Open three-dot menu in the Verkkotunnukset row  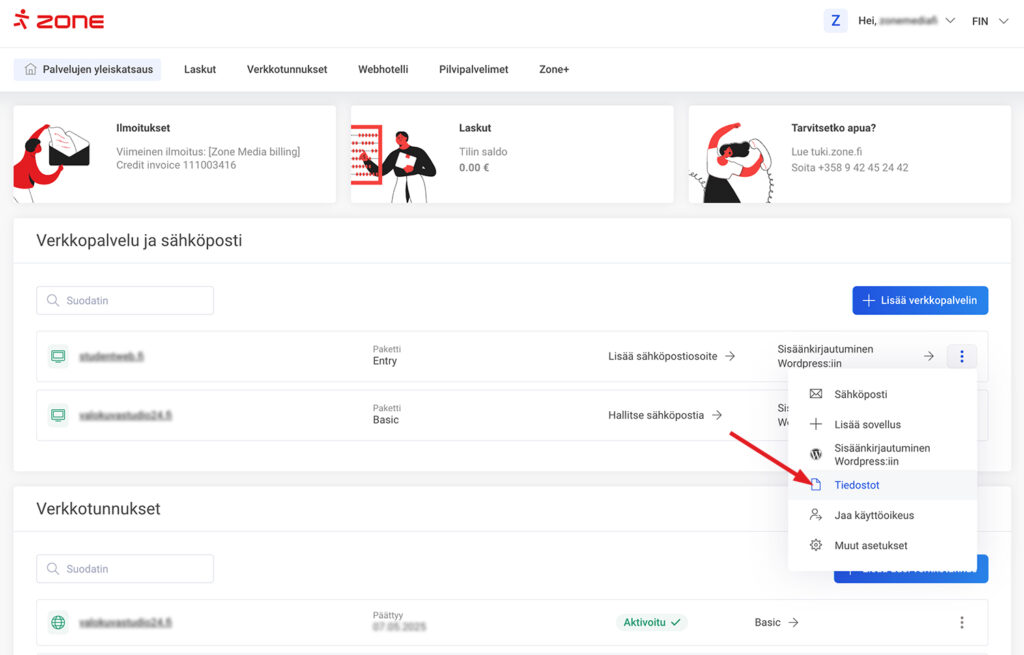tap(961, 622)
